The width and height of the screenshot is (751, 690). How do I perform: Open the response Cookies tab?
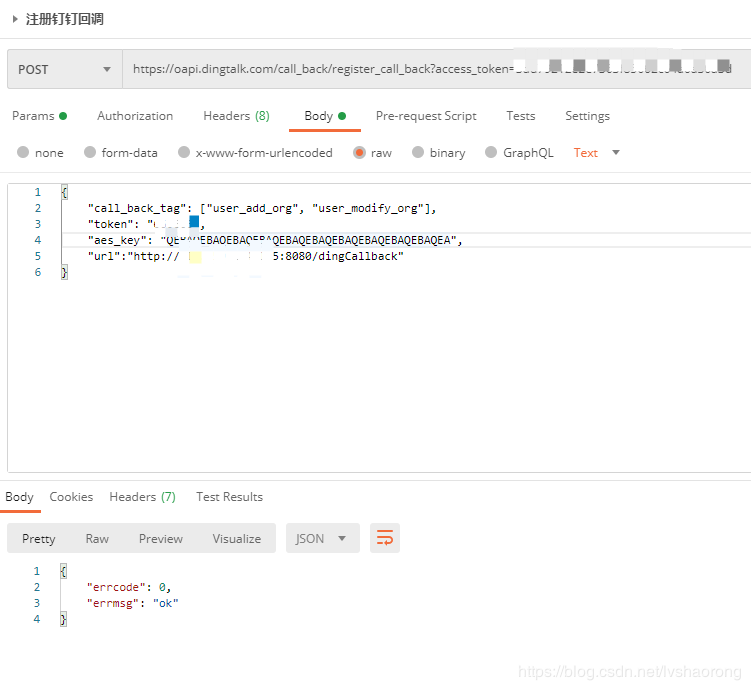click(71, 497)
